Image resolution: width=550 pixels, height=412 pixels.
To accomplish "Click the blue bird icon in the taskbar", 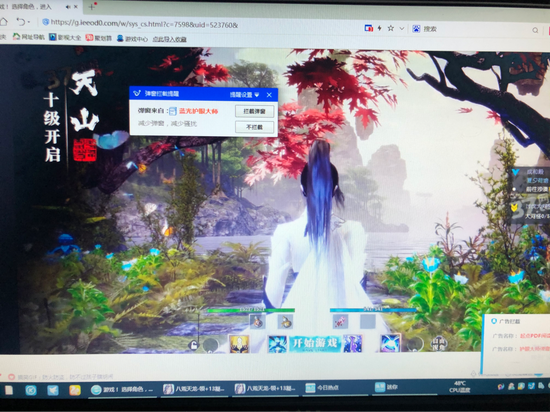I will (53, 390).
